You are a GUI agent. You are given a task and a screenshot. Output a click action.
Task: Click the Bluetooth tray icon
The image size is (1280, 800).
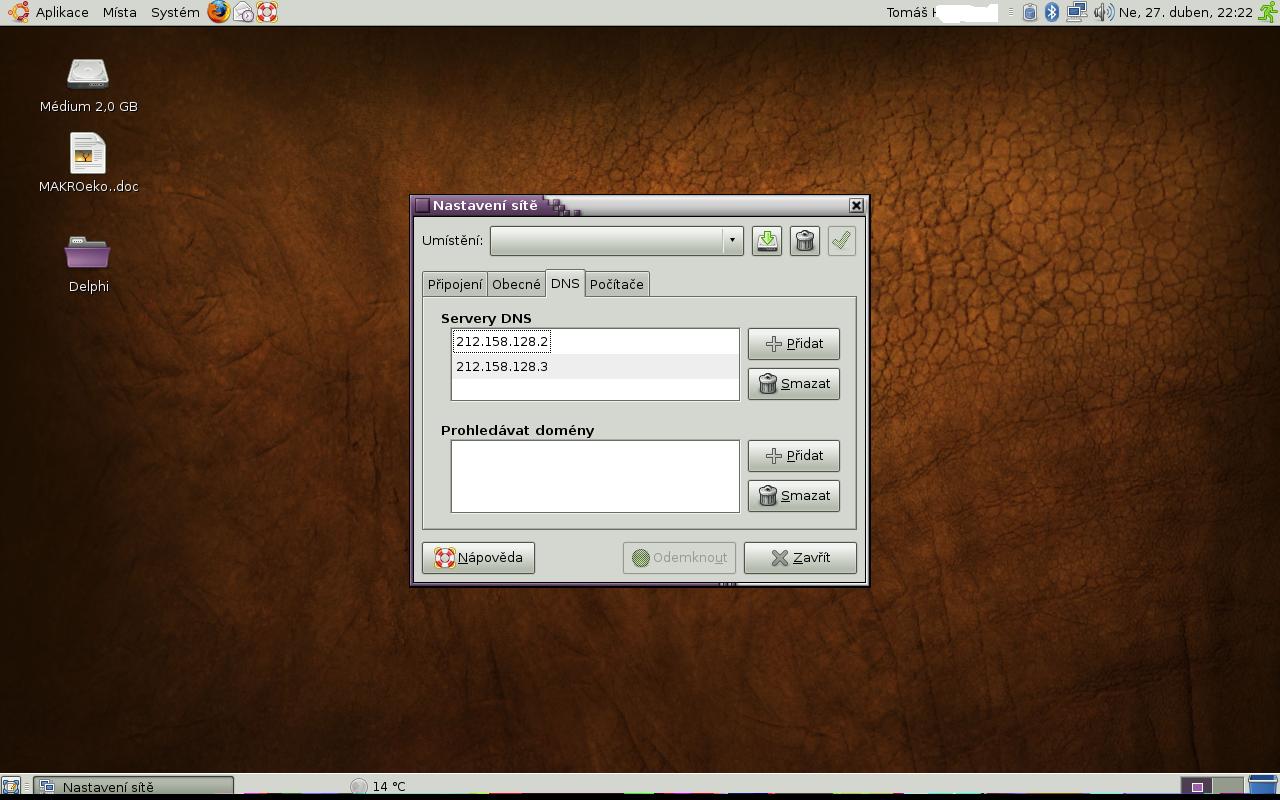(x=1052, y=12)
